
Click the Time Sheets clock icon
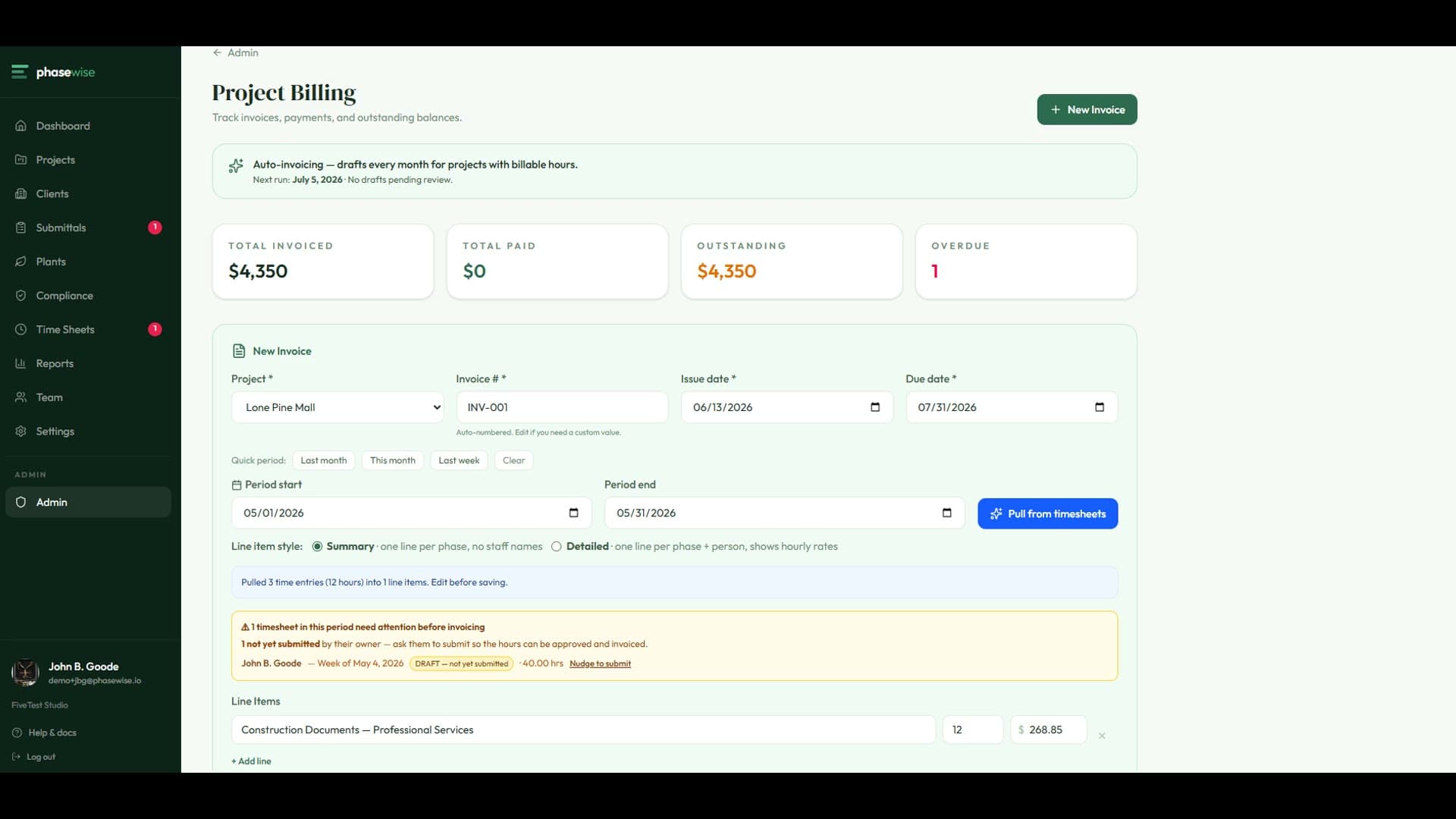(x=20, y=330)
